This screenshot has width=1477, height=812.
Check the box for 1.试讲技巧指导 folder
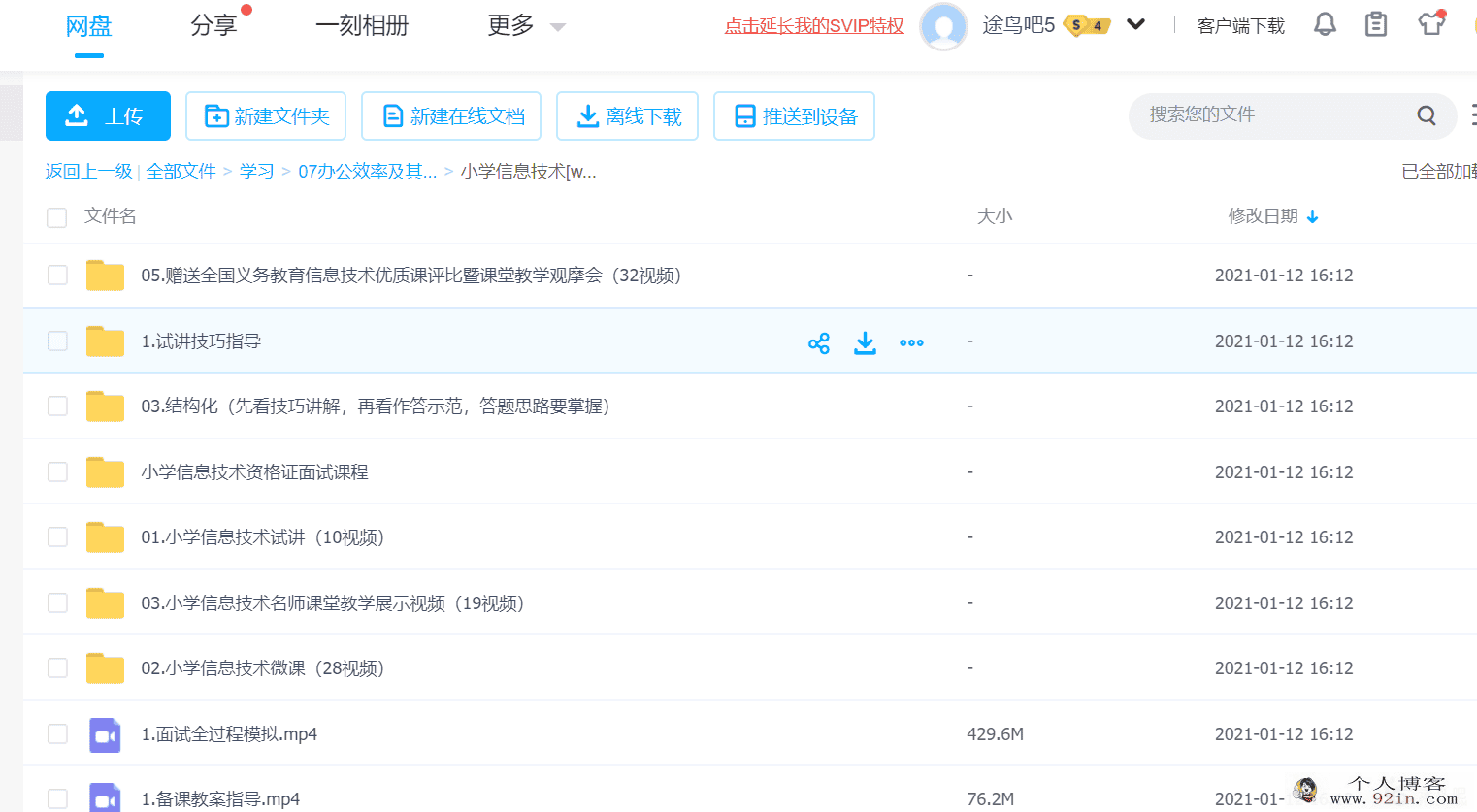tap(57, 341)
